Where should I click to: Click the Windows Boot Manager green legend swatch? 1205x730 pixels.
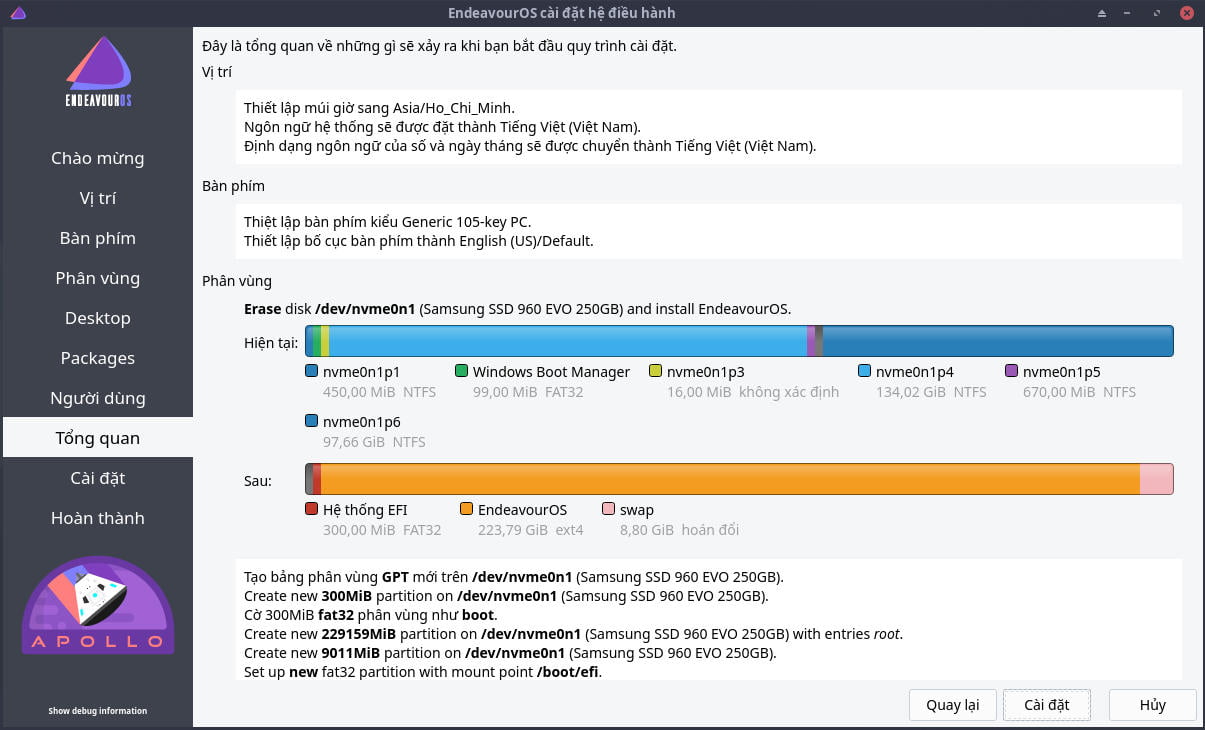[461, 371]
